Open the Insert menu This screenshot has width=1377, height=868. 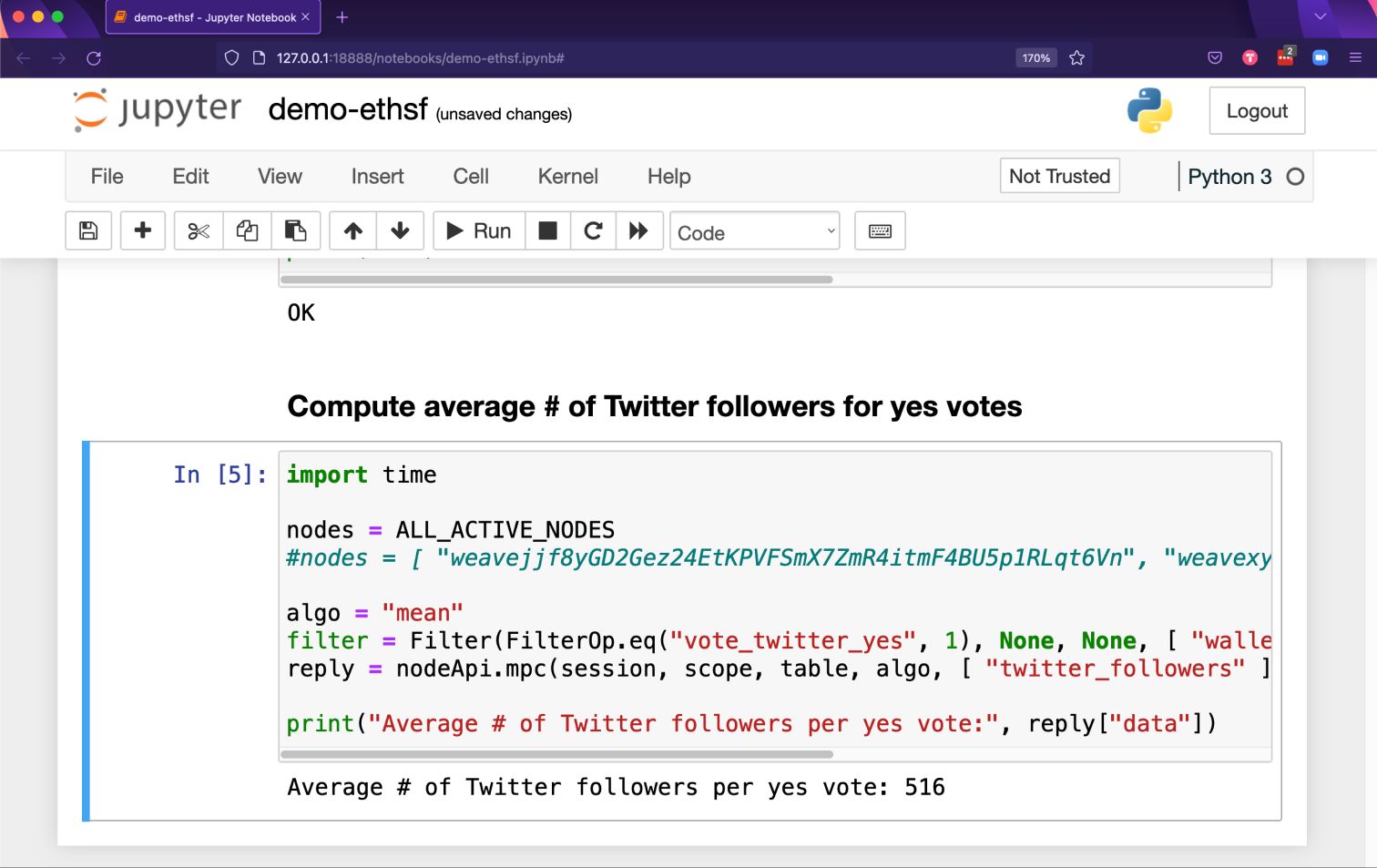(x=377, y=176)
